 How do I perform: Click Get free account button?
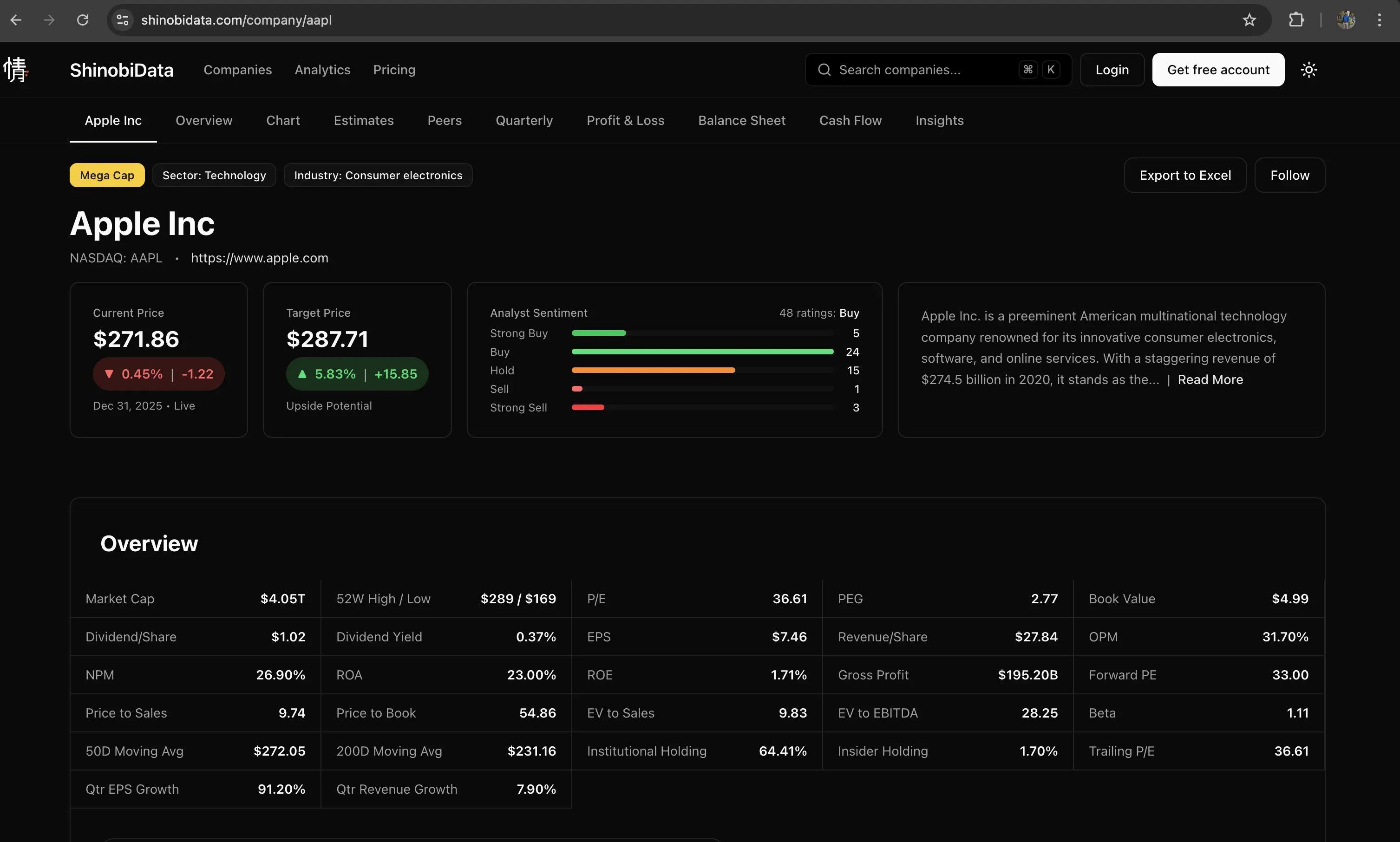[1218, 70]
